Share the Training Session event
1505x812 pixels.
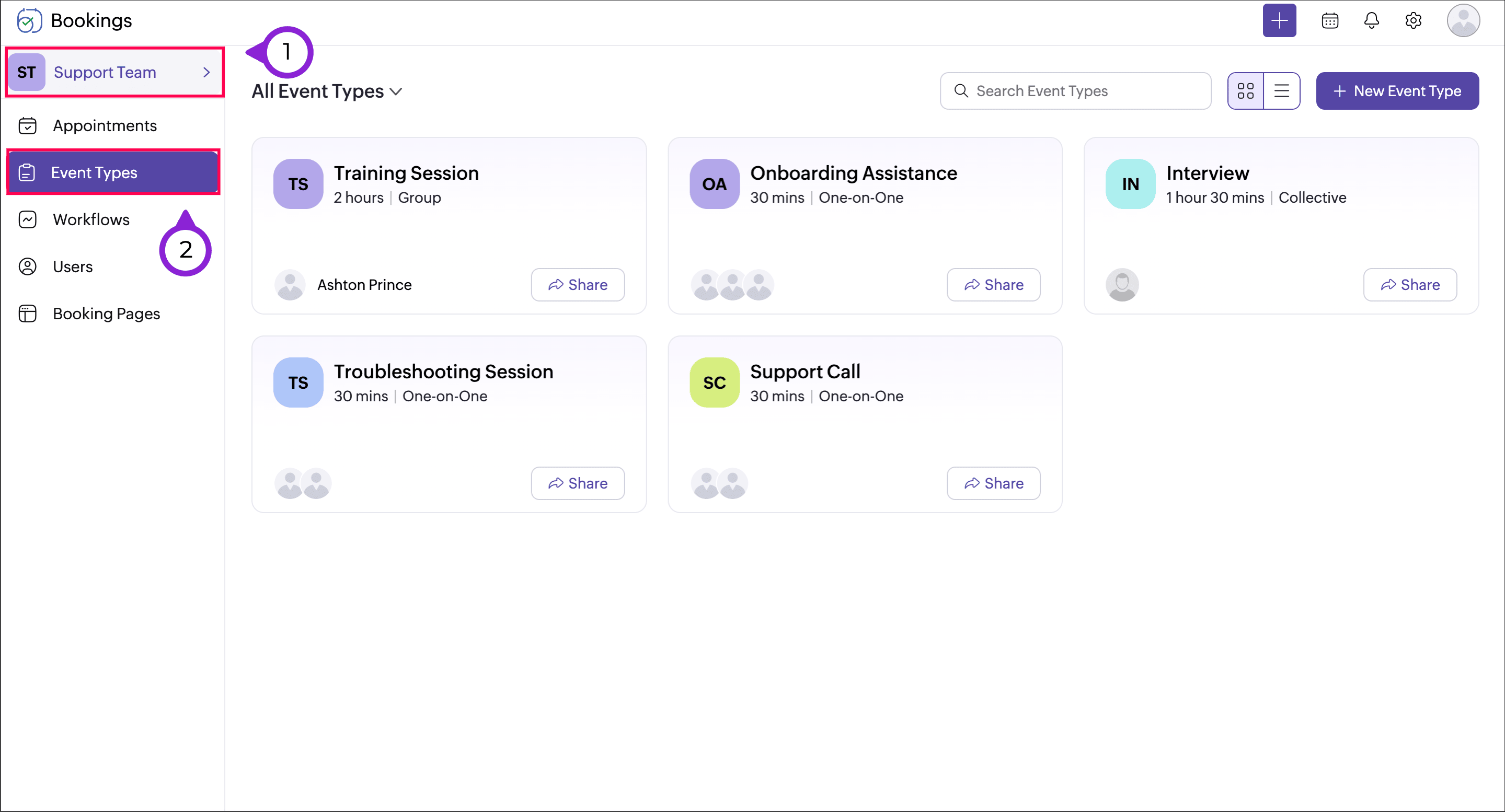[577, 284]
